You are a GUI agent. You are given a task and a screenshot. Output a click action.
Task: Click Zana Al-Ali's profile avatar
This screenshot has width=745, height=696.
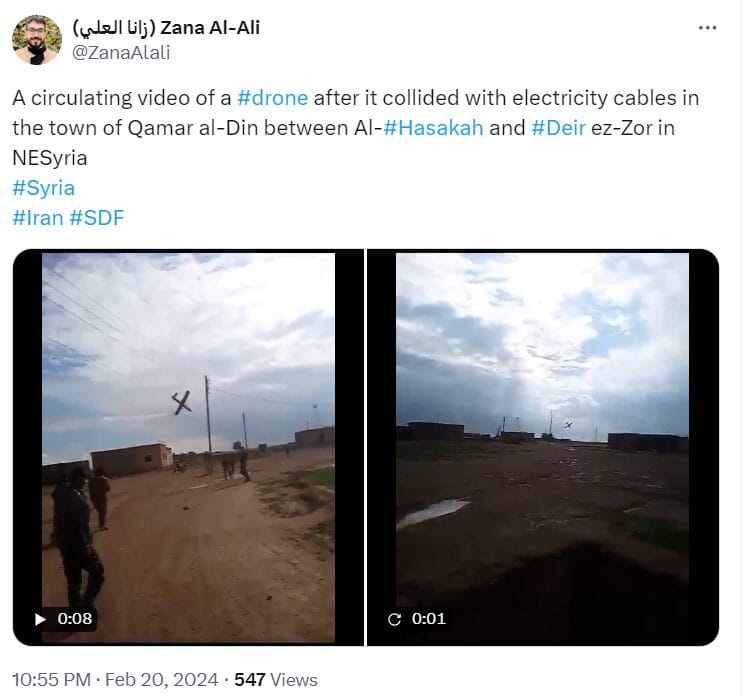37,39
